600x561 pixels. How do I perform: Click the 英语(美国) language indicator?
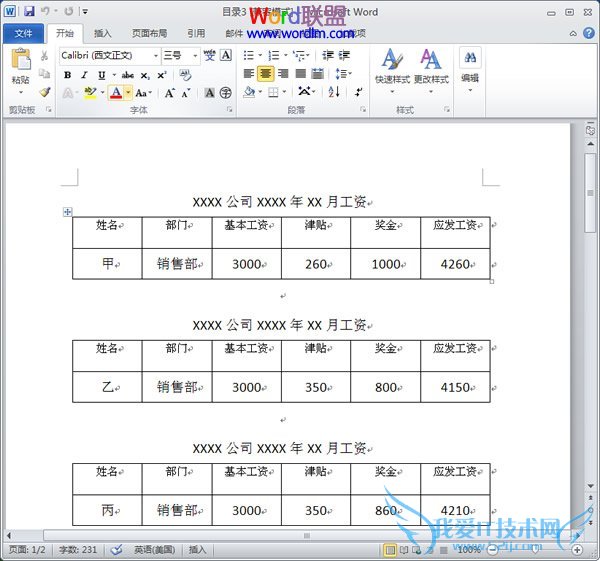[155, 550]
